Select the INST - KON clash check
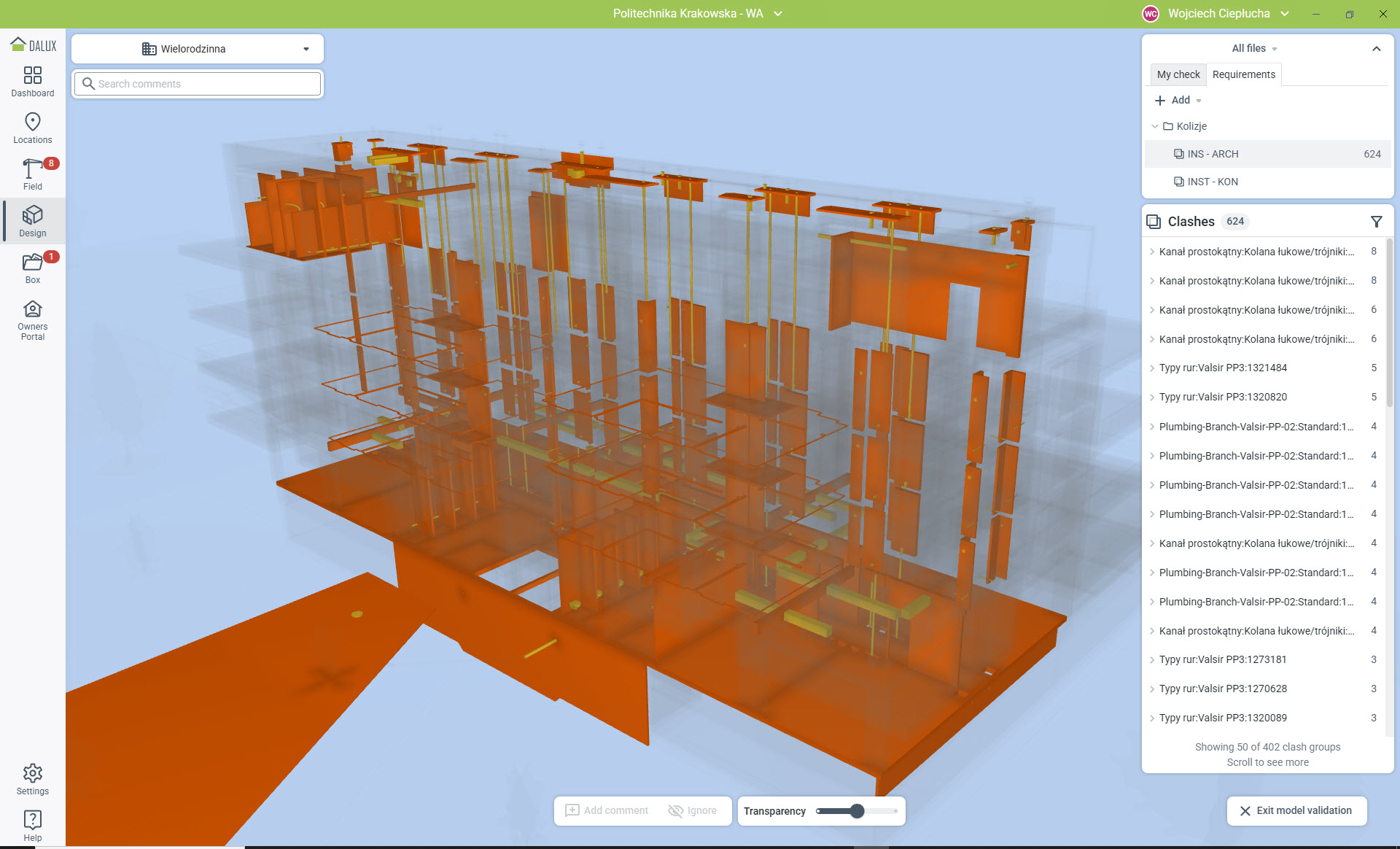This screenshot has height=849, width=1400. (1212, 182)
